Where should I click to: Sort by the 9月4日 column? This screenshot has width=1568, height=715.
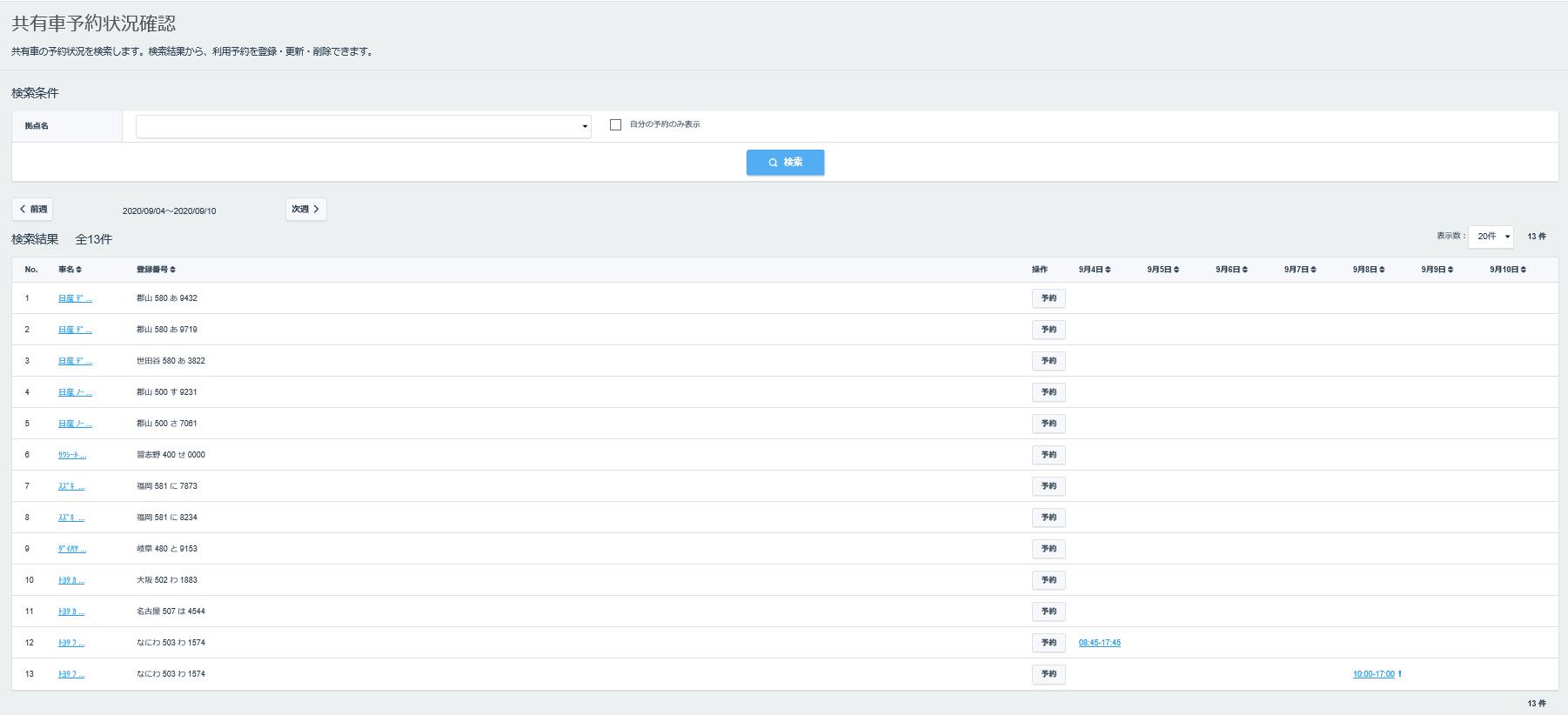click(1095, 270)
